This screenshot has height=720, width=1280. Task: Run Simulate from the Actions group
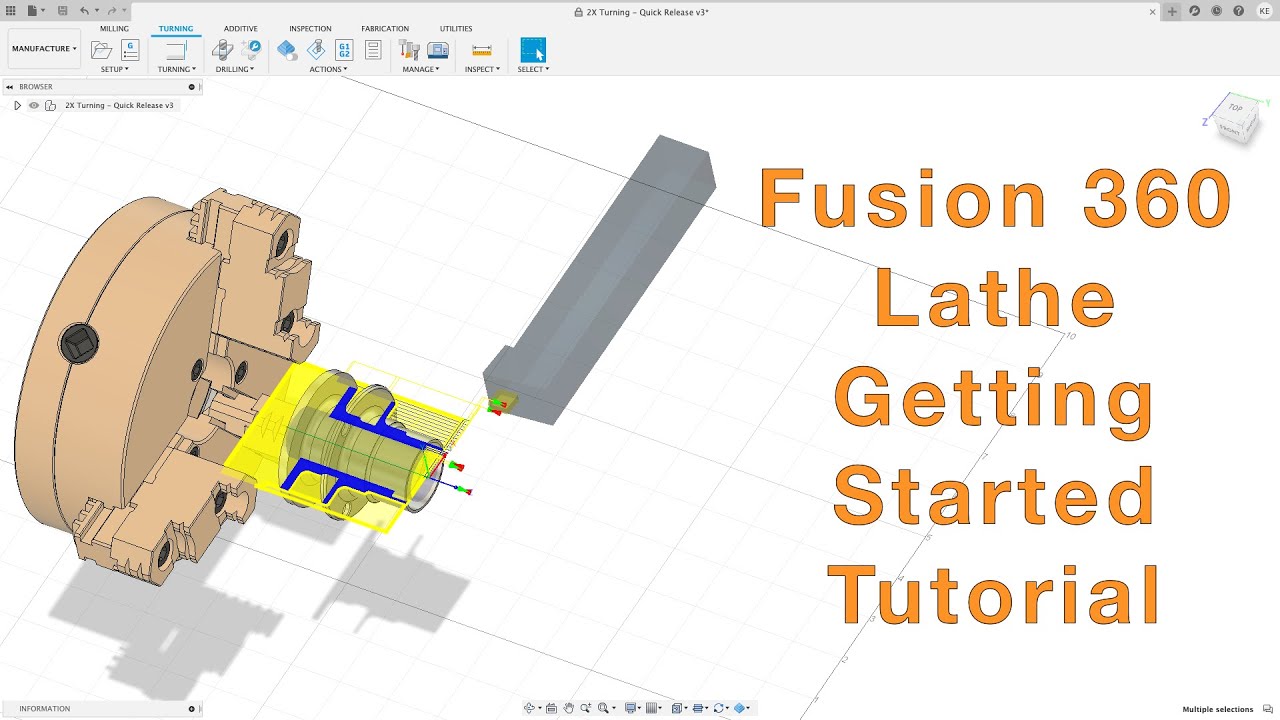tap(287, 50)
